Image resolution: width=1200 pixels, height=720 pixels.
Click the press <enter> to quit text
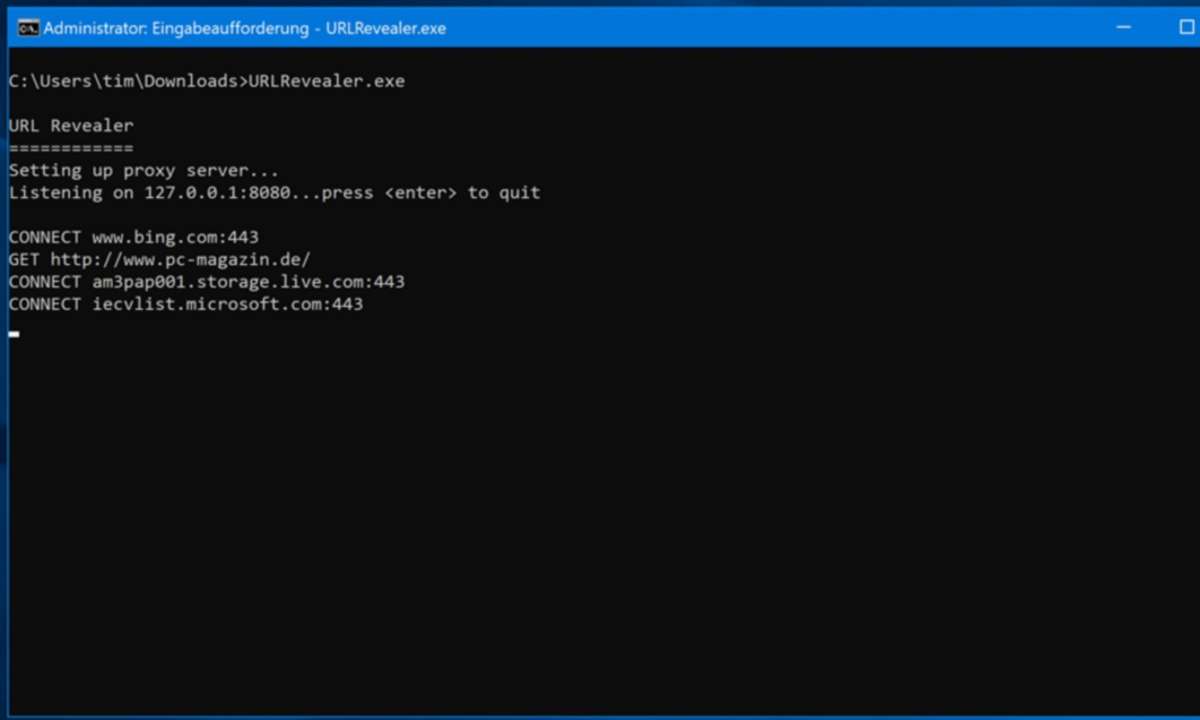(x=431, y=192)
